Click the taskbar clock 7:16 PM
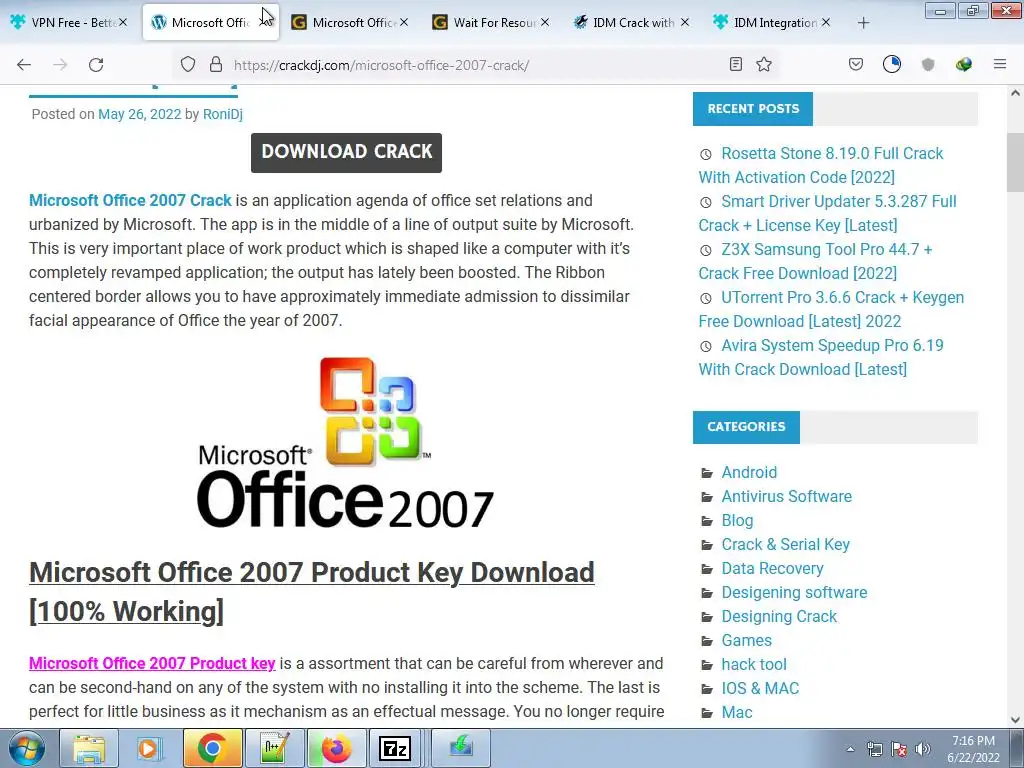 click(x=973, y=749)
